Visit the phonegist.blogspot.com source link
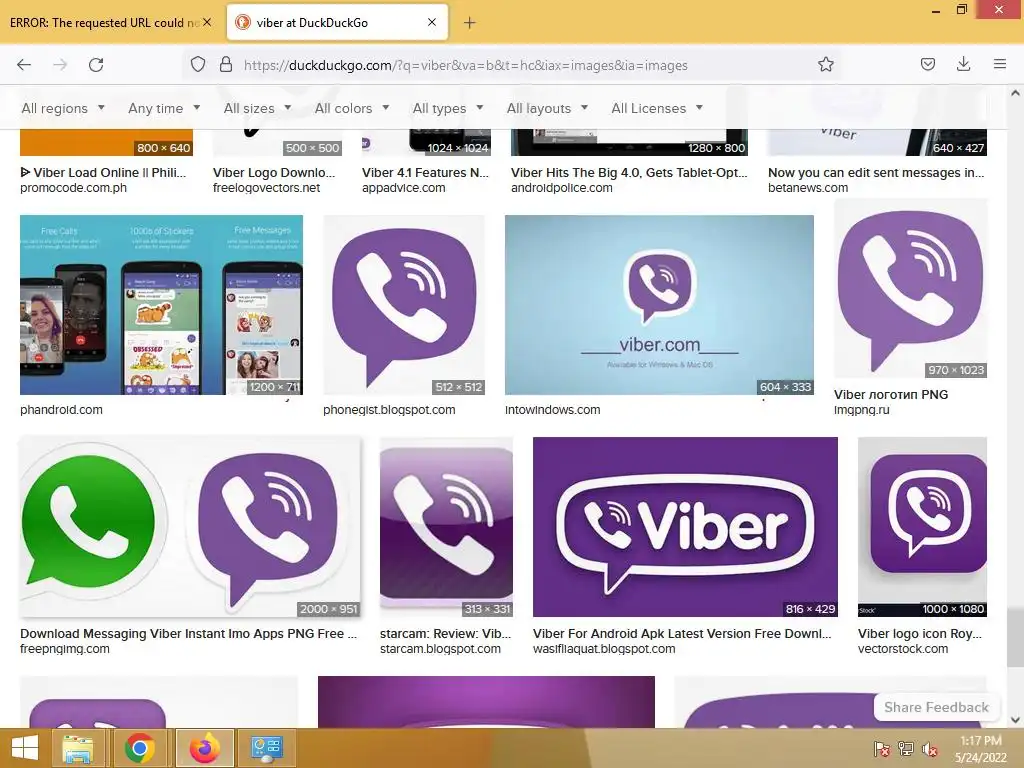The image size is (1024, 768). 389,410
